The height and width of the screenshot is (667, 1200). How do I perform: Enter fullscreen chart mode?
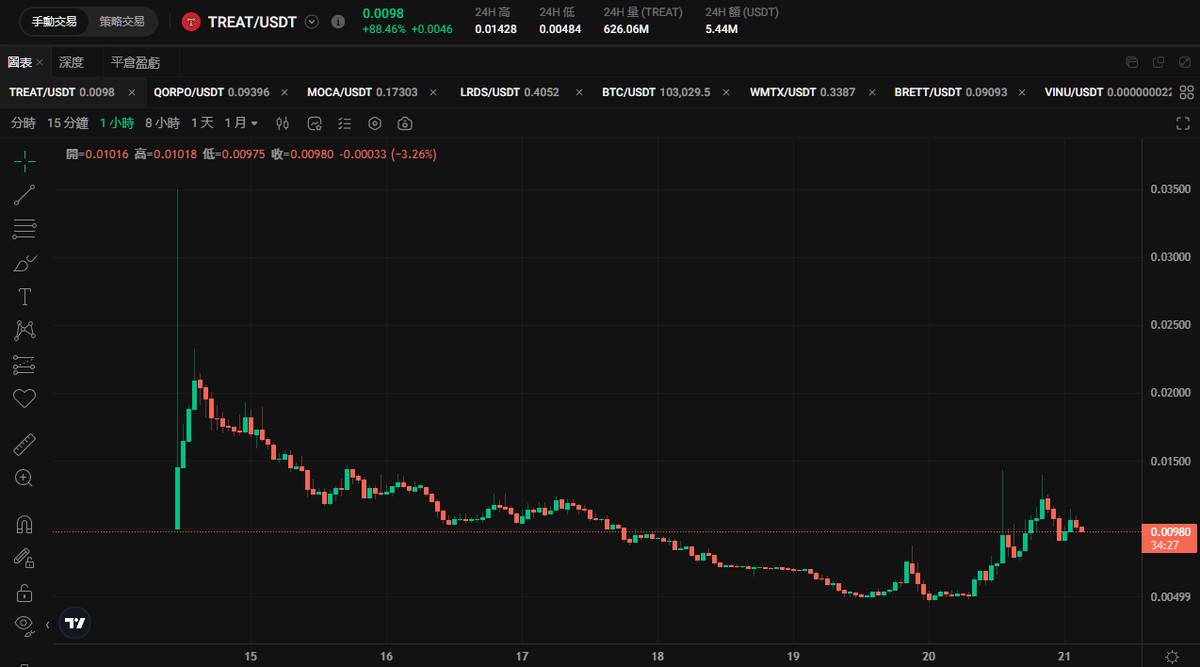coord(1182,124)
